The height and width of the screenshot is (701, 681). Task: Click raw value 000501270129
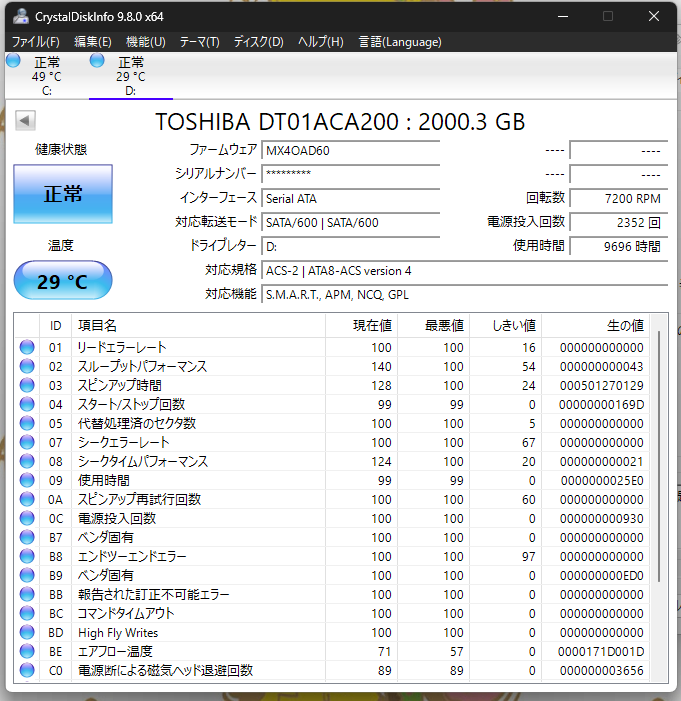pyautogui.click(x=601, y=385)
